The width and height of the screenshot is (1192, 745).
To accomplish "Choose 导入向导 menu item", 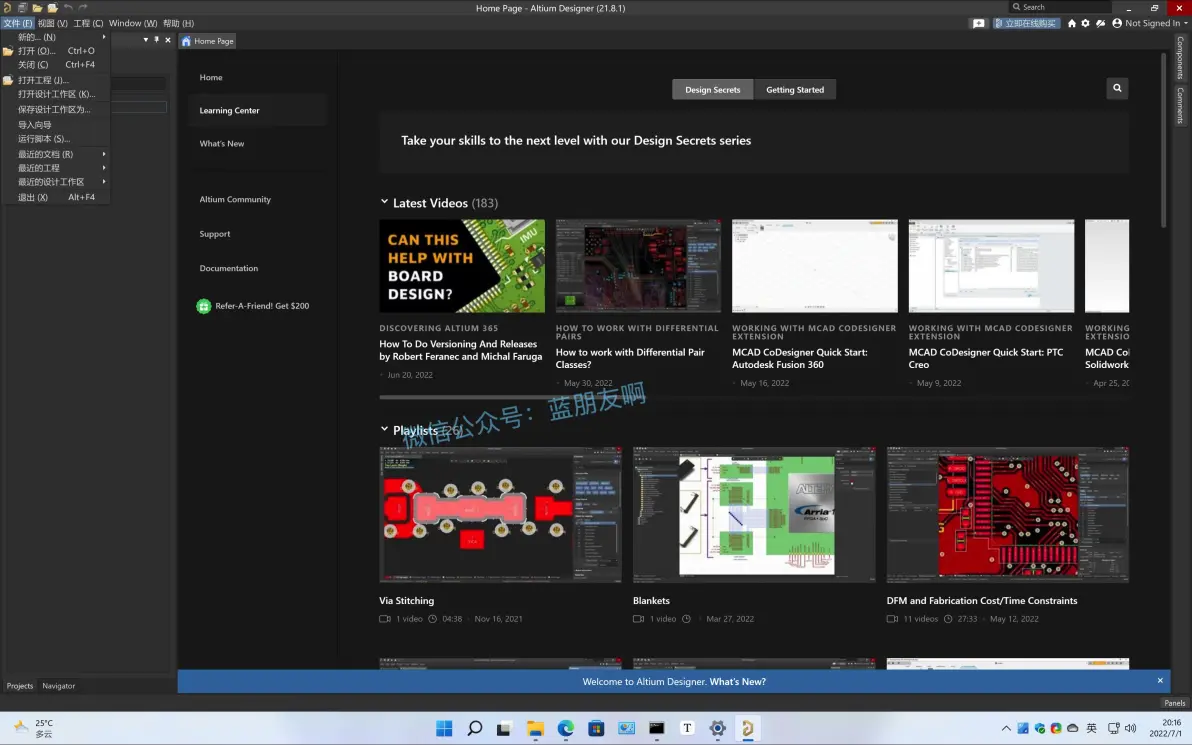I will (55, 125).
